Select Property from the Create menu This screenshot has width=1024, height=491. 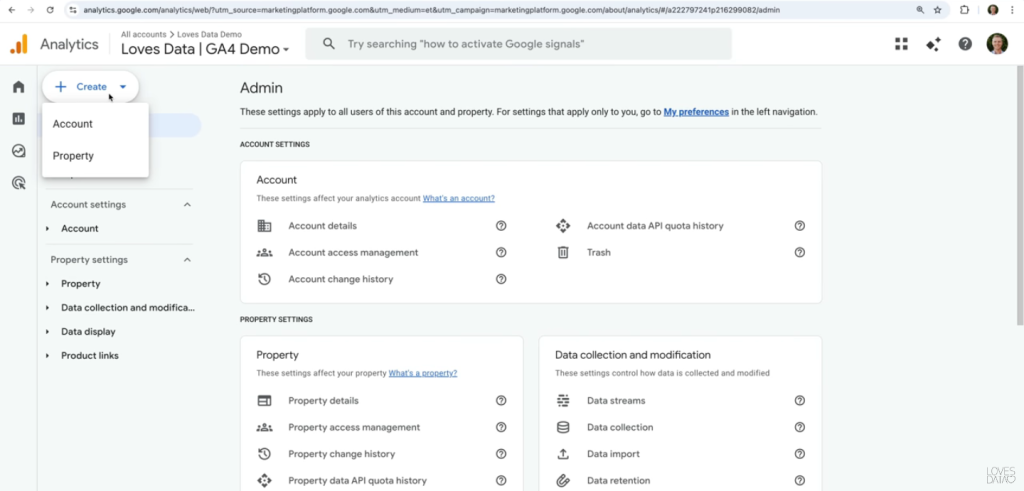click(95, 156)
